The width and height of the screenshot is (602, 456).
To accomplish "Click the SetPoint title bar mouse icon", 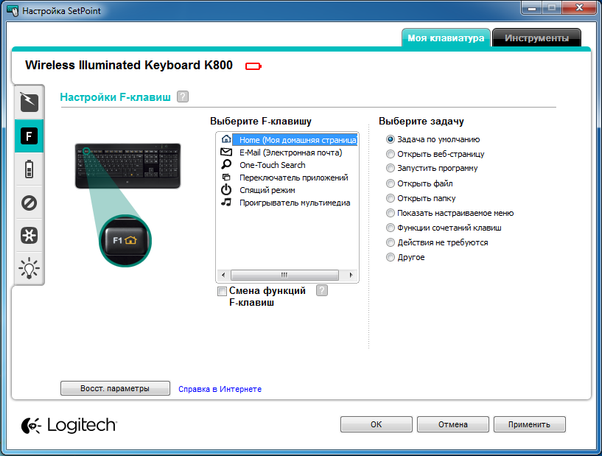I will coord(13,10).
